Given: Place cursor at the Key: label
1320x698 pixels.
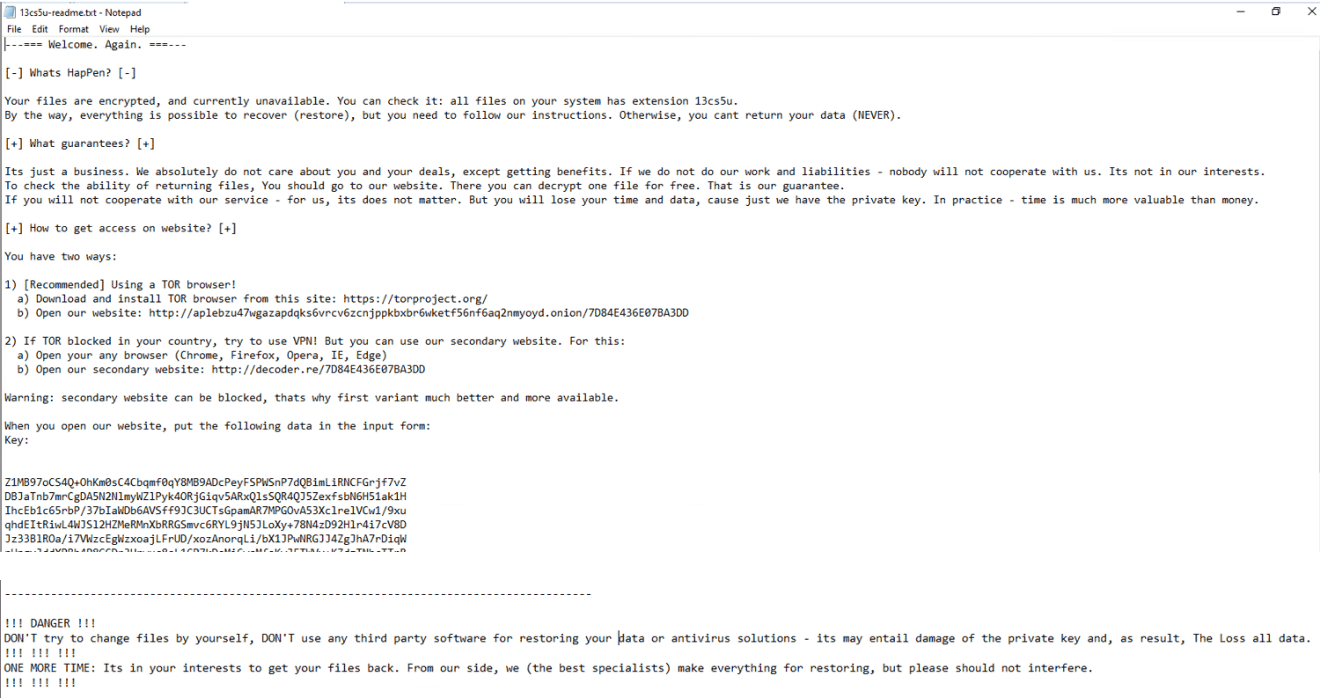Looking at the screenshot, I should pos(17,440).
